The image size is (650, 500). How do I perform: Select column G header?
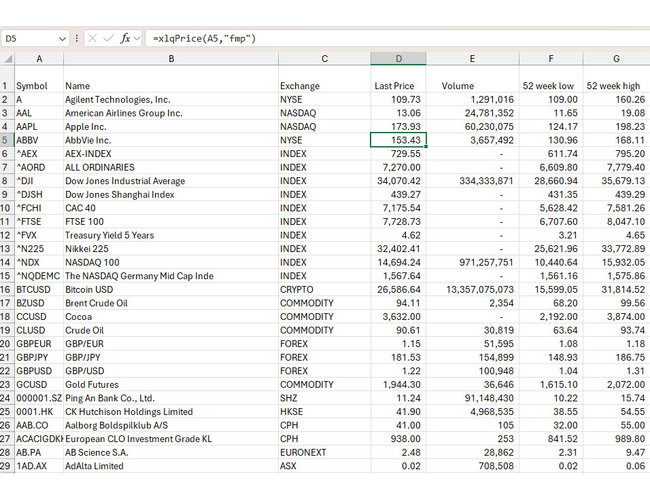click(616, 59)
